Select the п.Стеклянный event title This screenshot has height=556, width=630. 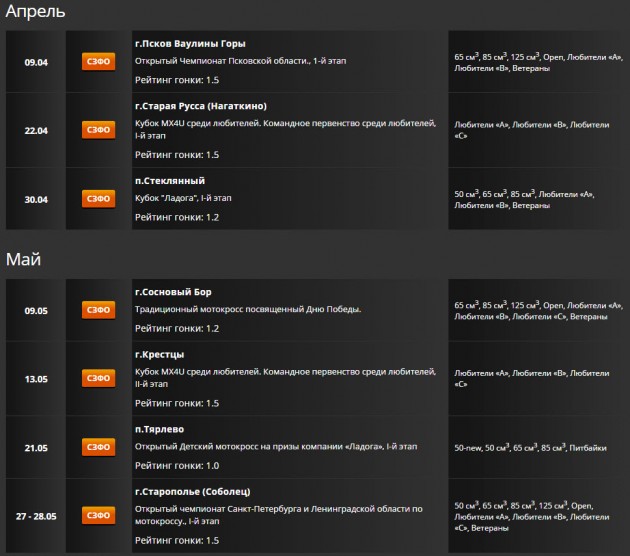(x=170, y=180)
